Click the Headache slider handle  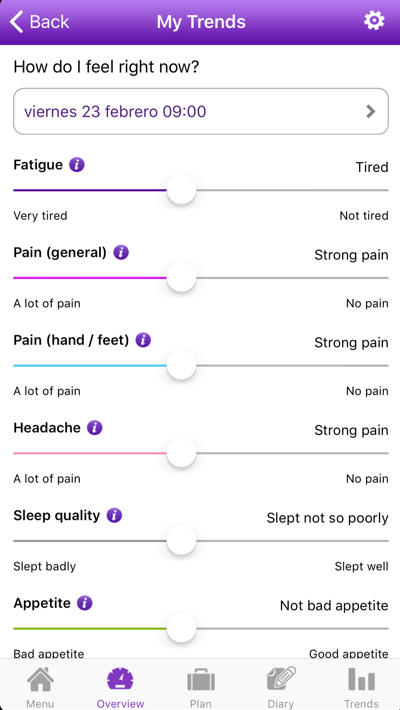pos(181,453)
